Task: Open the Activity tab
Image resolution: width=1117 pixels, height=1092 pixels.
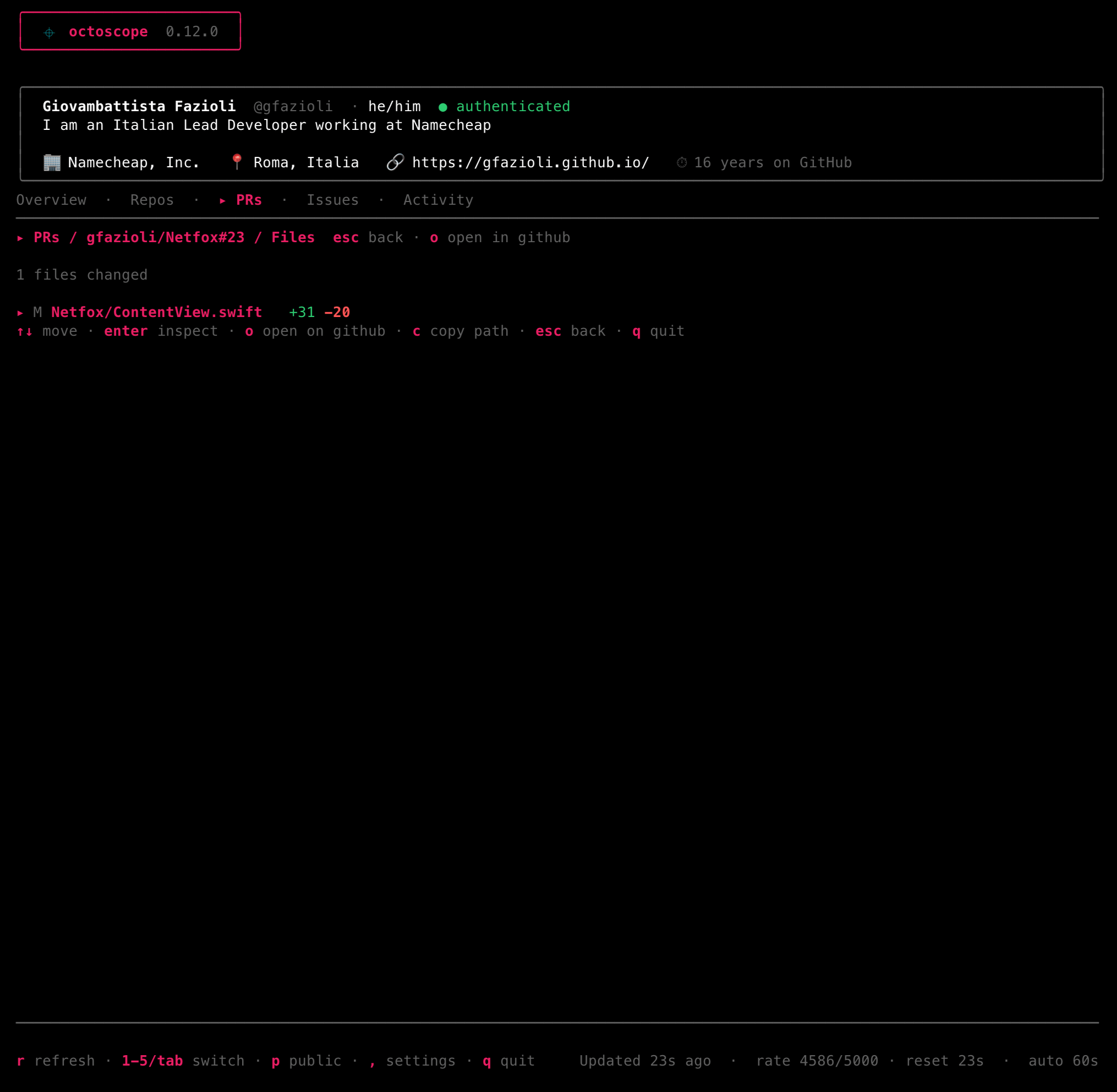Action: [439, 200]
